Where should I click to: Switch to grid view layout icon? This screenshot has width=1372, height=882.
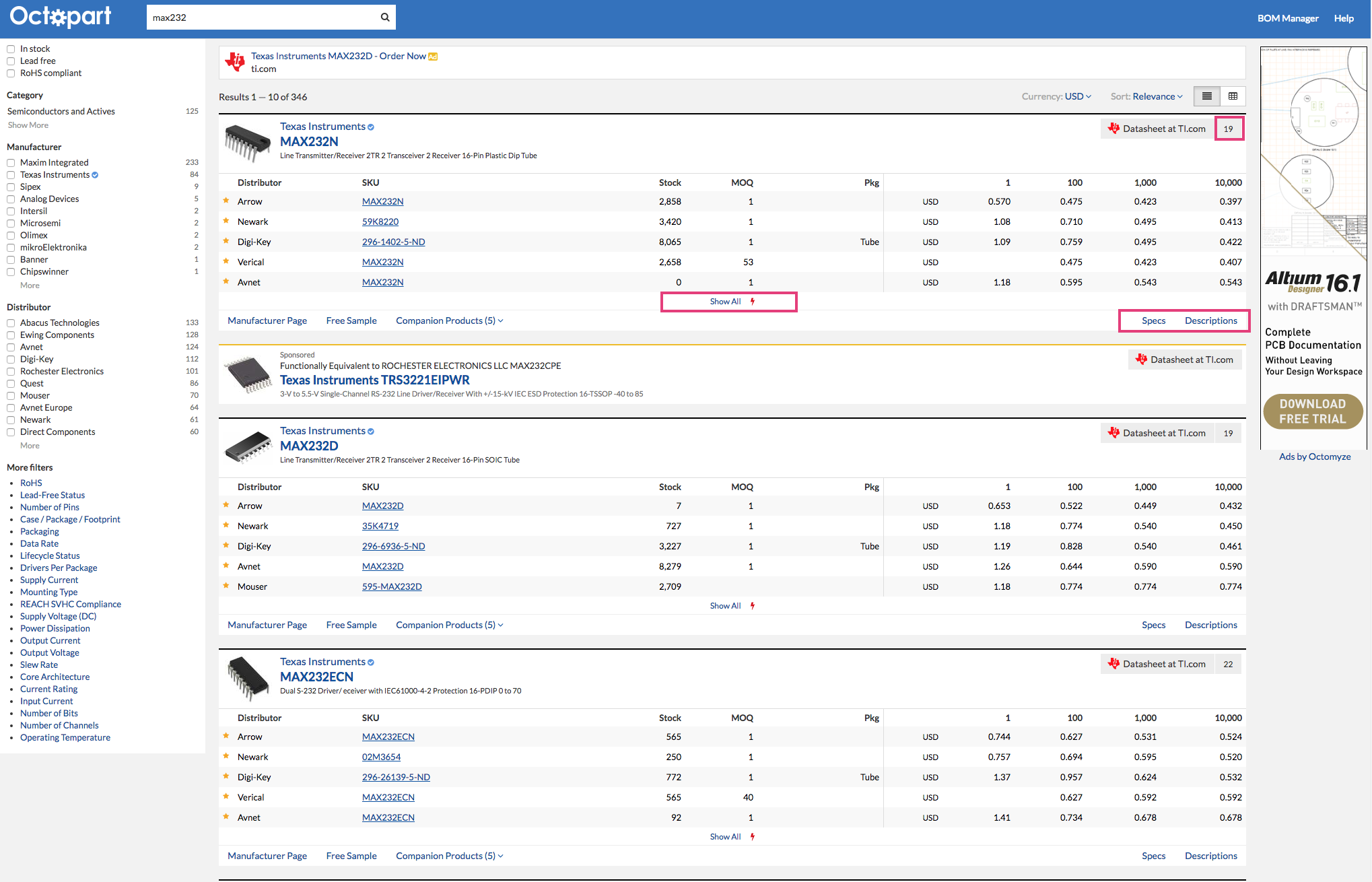[x=1233, y=96]
